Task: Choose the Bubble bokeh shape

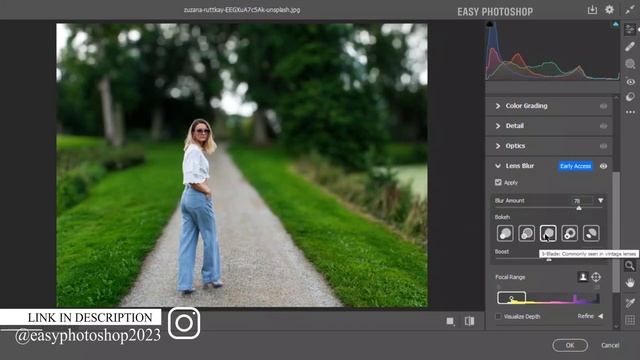Action: [x=527, y=233]
